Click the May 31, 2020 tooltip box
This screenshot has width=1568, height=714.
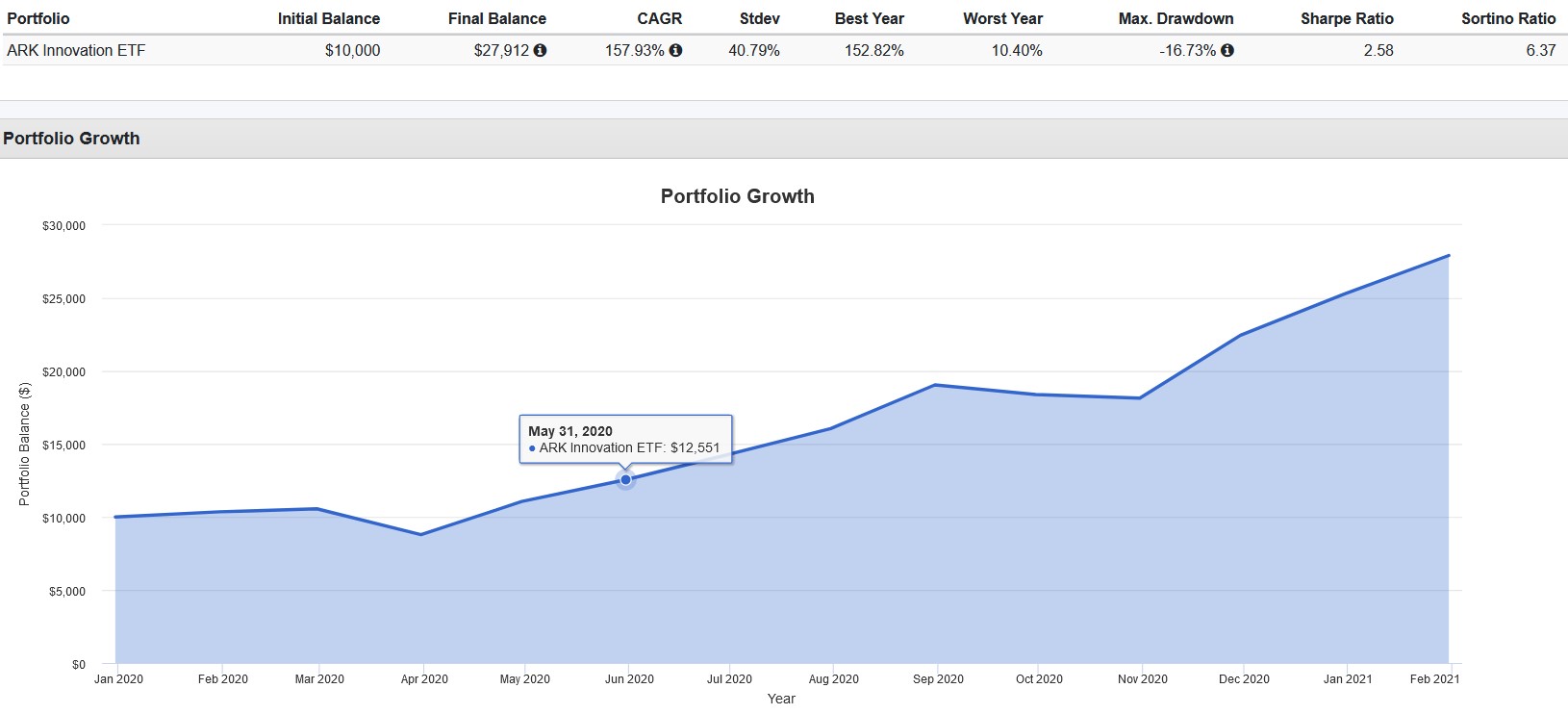click(x=625, y=440)
